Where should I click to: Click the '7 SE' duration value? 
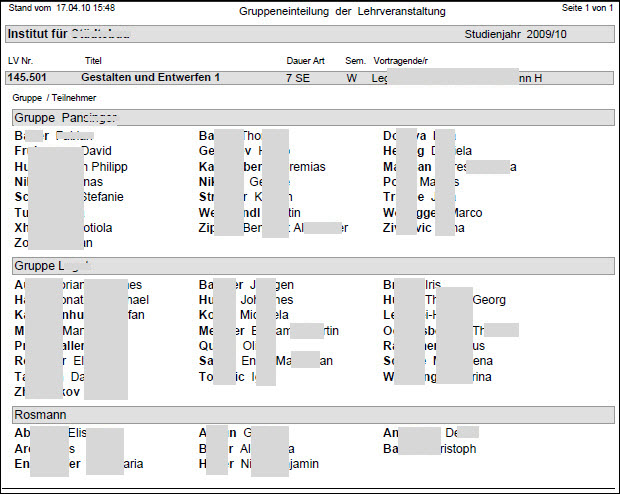(298, 78)
